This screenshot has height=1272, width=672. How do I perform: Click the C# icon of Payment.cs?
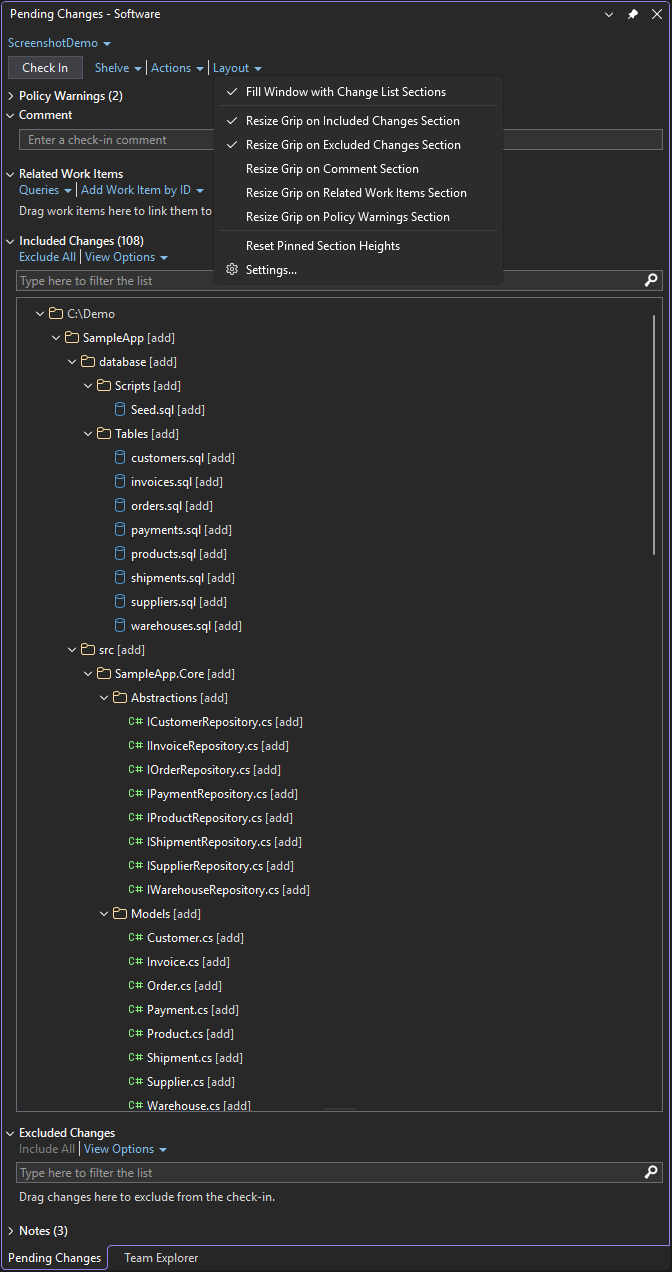(x=135, y=1010)
